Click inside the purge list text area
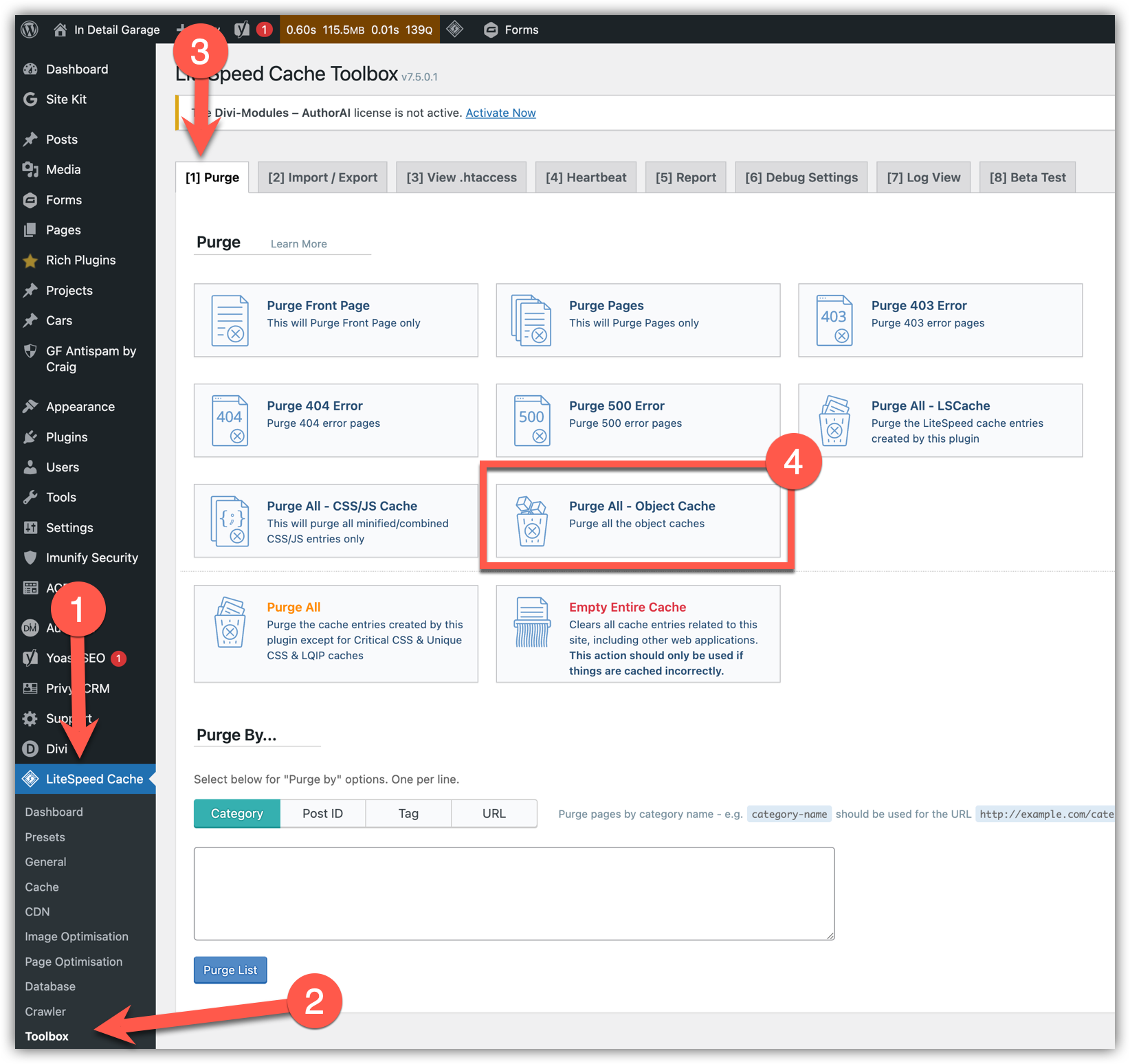The width and height of the screenshot is (1130, 1064). click(x=513, y=894)
